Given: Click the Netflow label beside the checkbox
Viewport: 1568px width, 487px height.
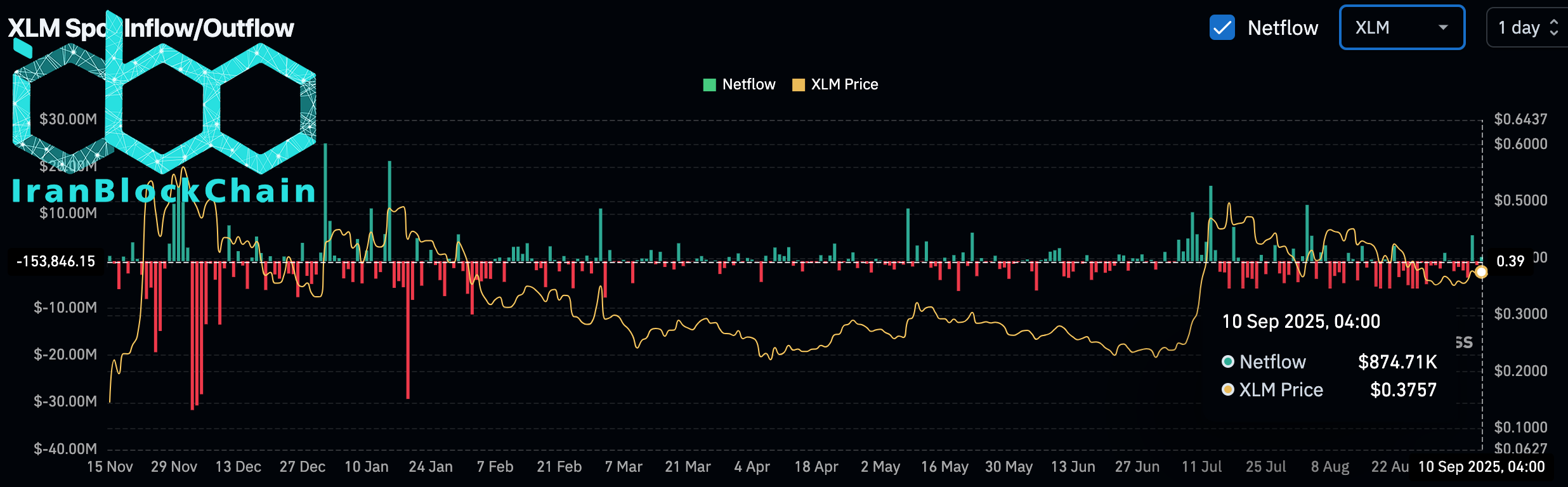Looking at the screenshot, I should coord(1283,28).
